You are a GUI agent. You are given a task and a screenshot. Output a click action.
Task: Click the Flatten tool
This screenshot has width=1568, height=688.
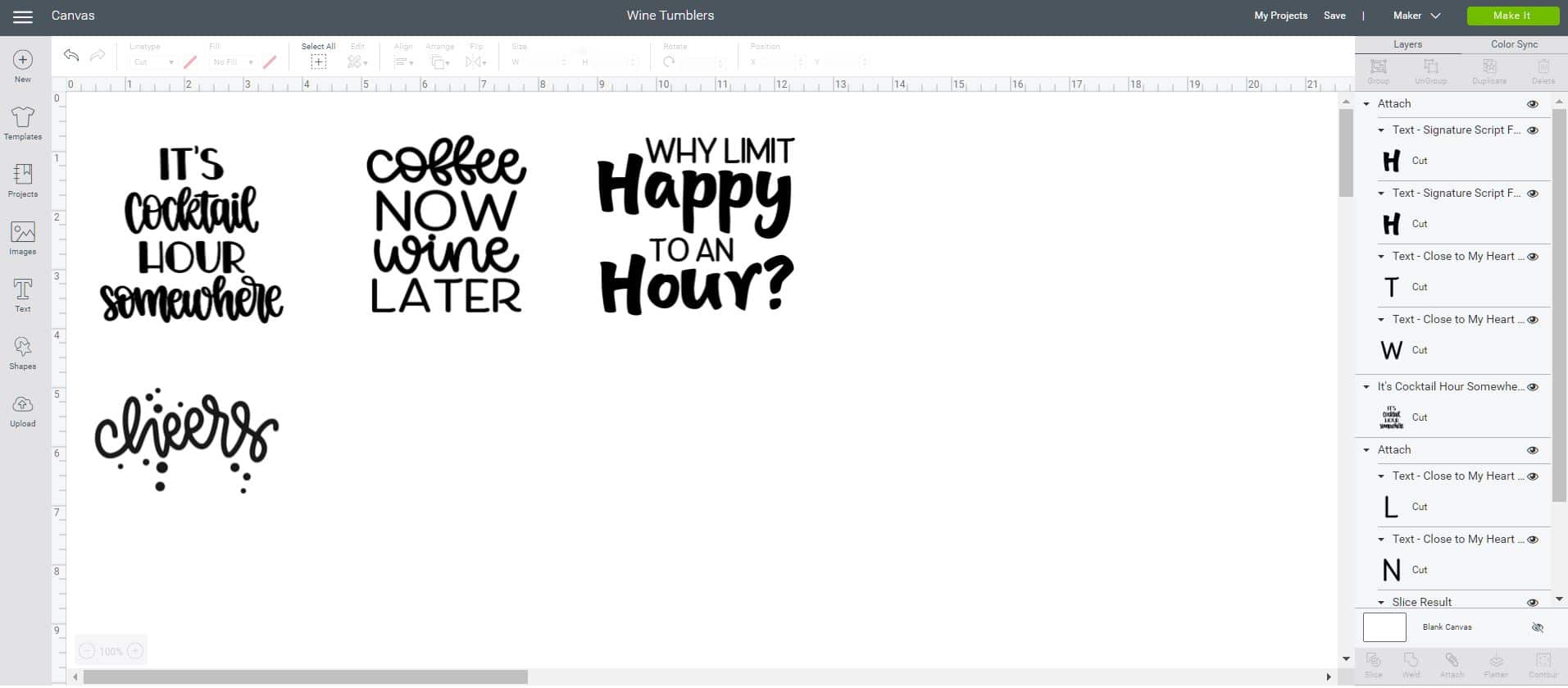[x=1496, y=665]
